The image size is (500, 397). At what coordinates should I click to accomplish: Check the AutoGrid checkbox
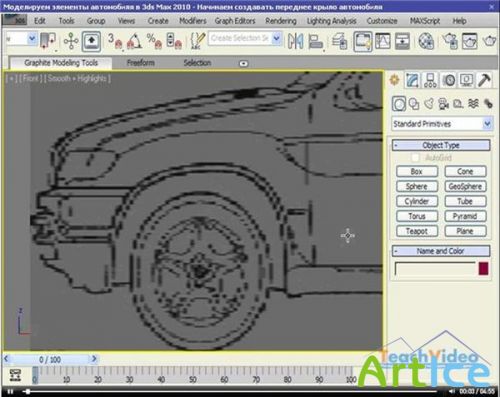[415, 157]
